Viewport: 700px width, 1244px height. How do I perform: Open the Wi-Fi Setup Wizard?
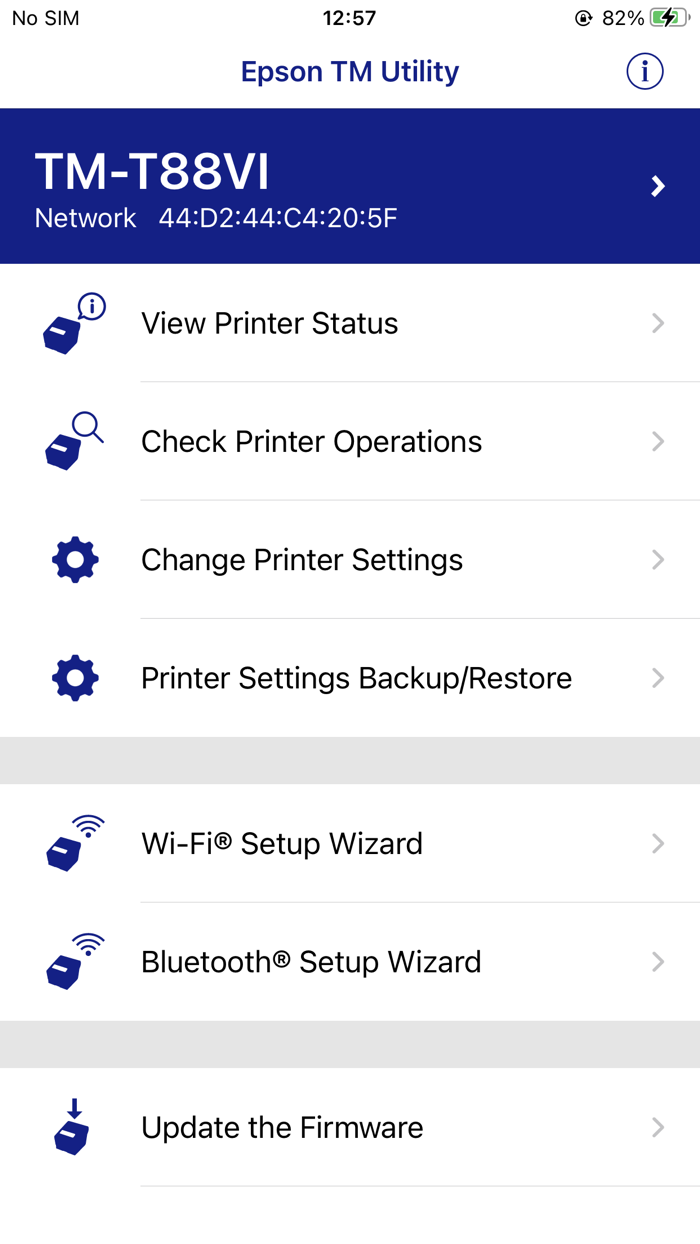(x=280, y=843)
